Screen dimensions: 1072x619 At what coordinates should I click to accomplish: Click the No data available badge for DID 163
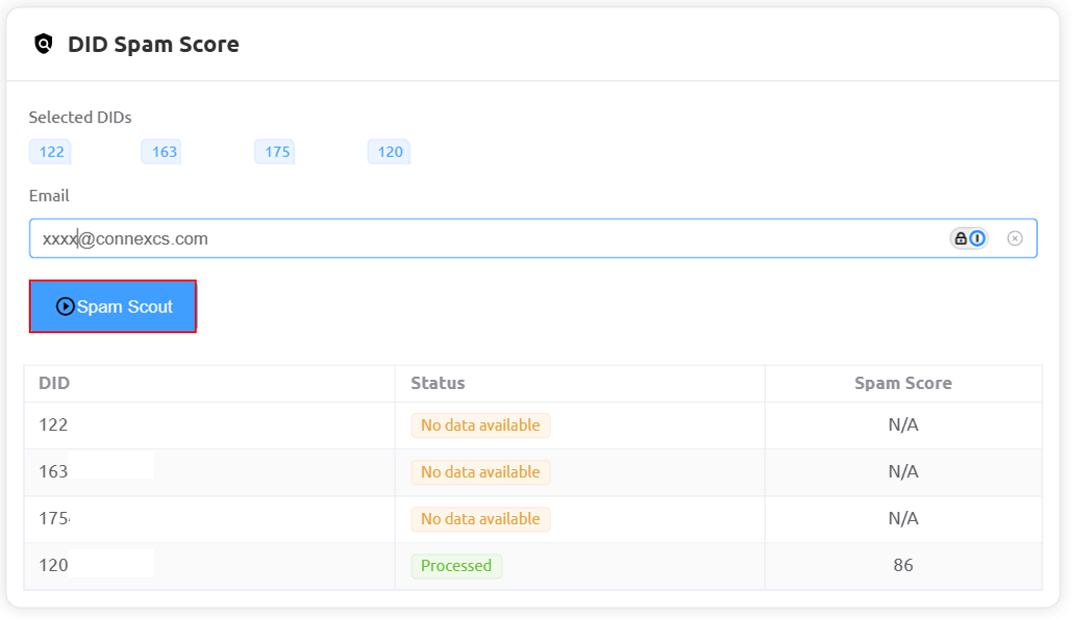(481, 472)
